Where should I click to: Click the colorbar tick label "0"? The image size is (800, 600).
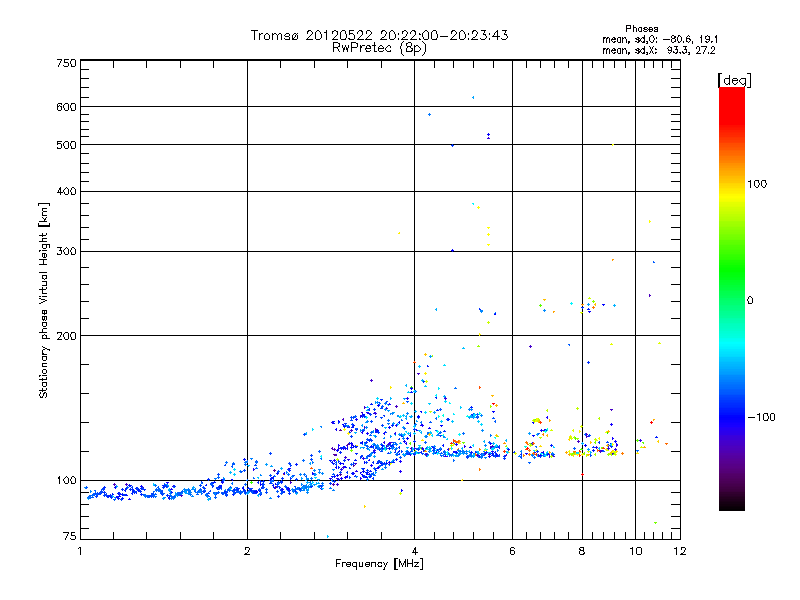tap(750, 301)
